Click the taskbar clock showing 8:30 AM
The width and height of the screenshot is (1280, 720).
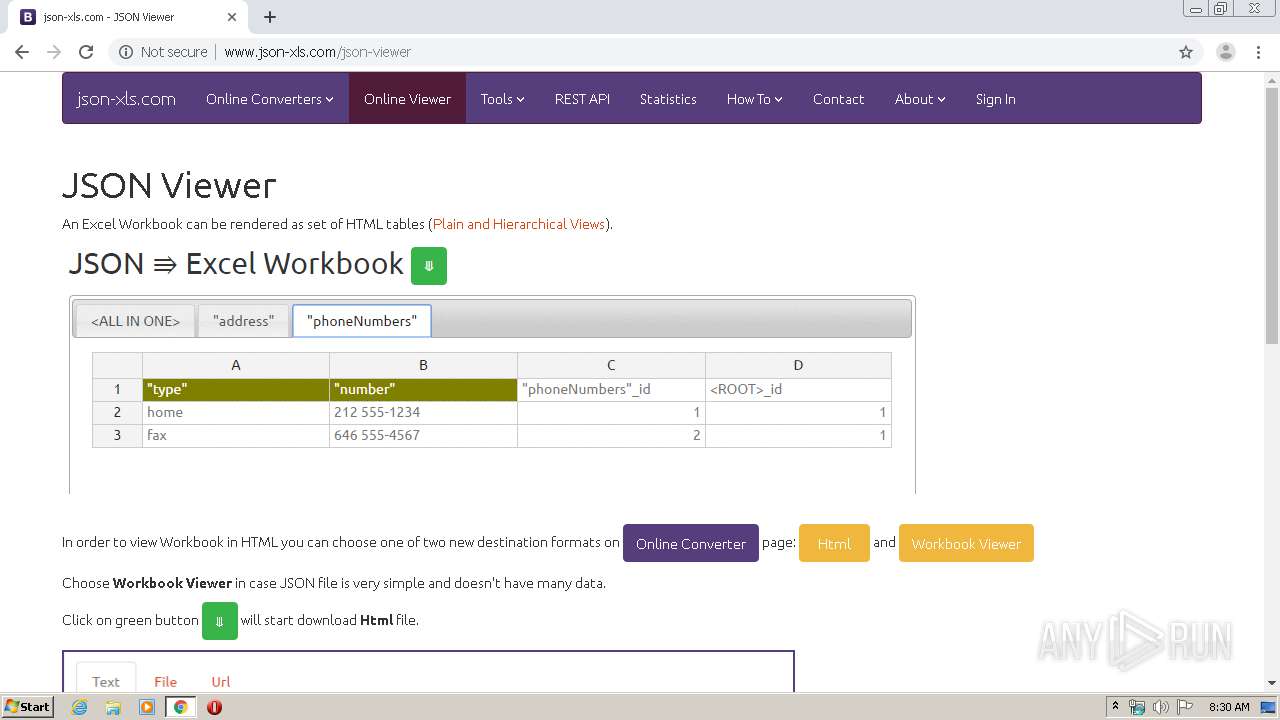[x=1229, y=707]
